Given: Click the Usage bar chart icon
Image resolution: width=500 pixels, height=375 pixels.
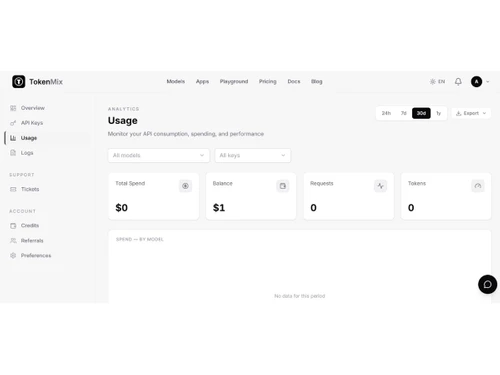Looking at the screenshot, I should tap(13, 138).
